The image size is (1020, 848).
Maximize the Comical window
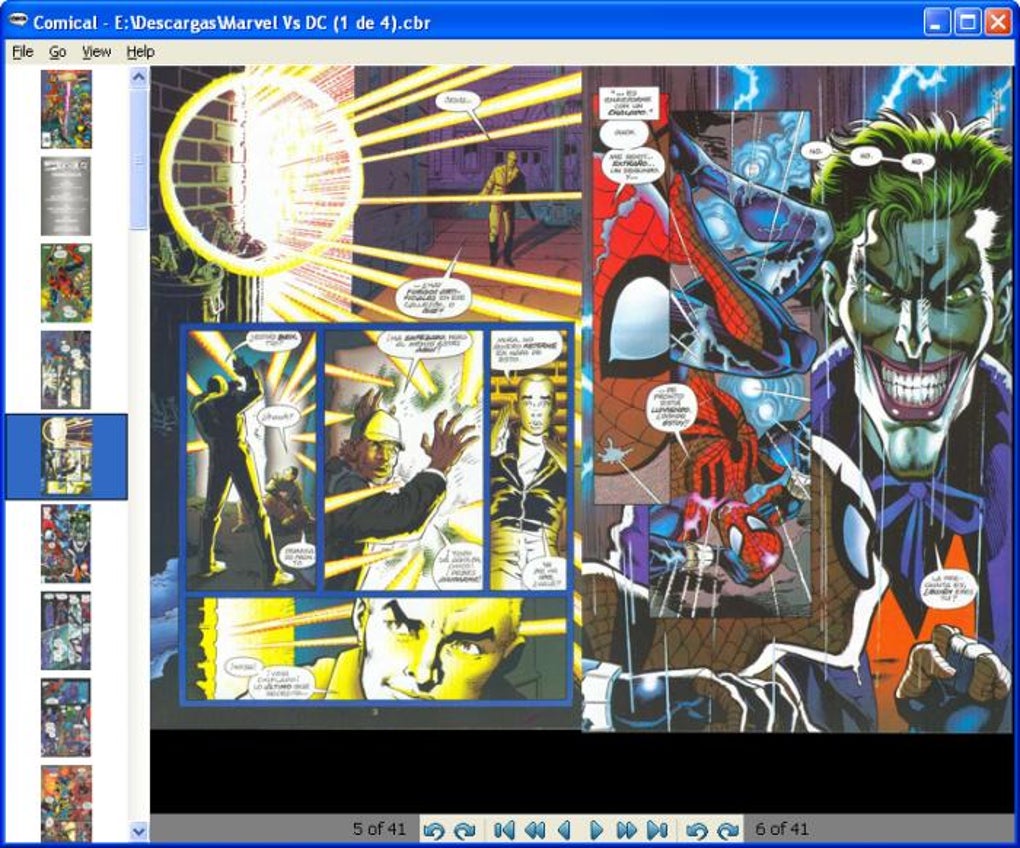pyautogui.click(x=967, y=23)
